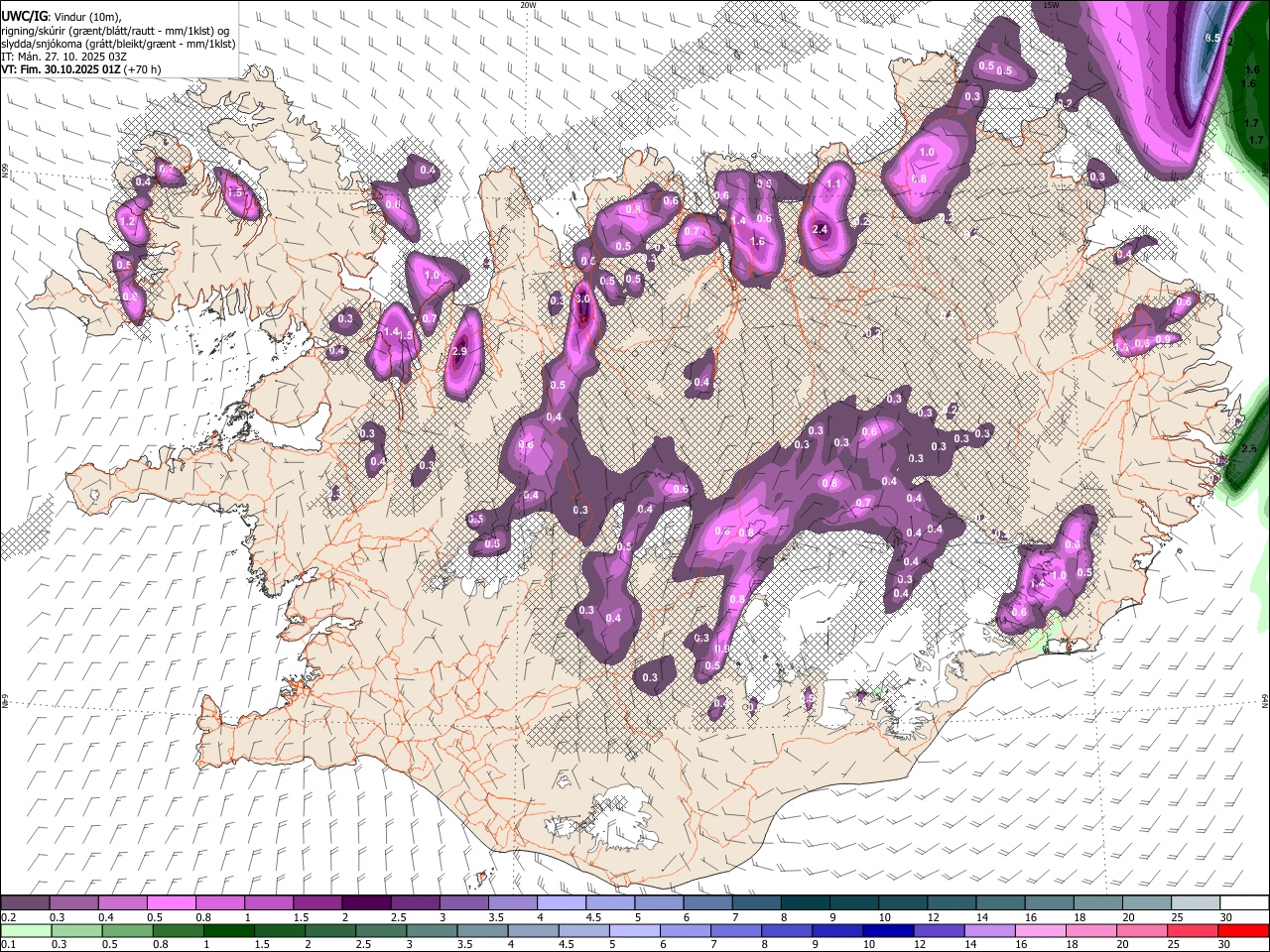The image size is (1270, 952).
Task: Pick the pale grey upper-row swatch between 25 and 30
Action: (x=1195, y=903)
